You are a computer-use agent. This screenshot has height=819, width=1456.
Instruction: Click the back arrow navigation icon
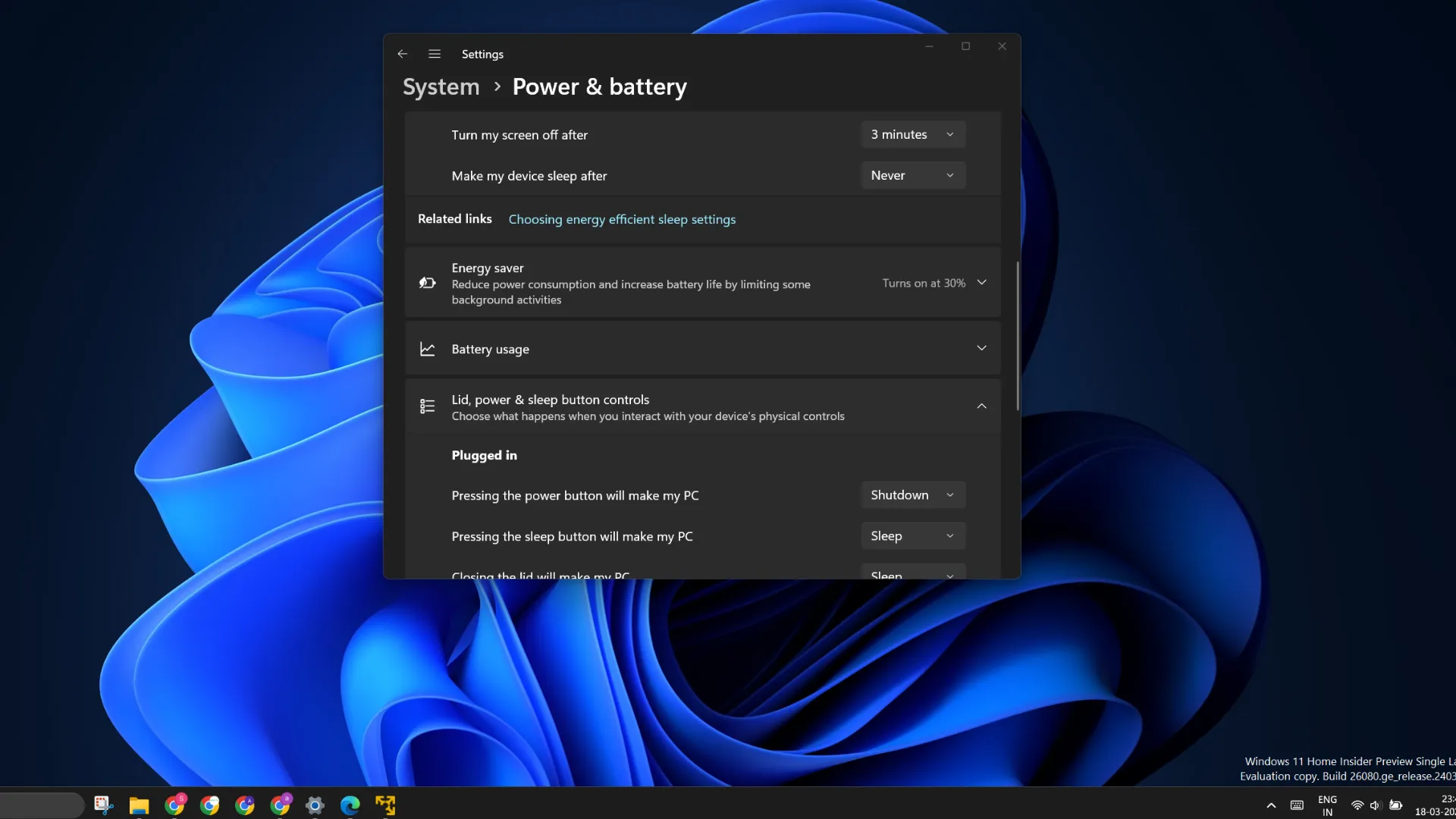tap(401, 53)
